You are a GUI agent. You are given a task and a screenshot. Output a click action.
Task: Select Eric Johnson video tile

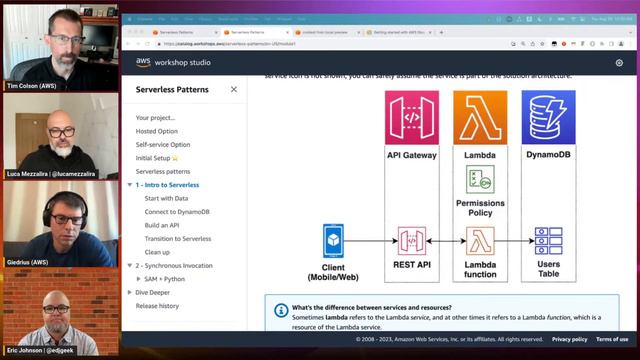[x=61, y=312]
